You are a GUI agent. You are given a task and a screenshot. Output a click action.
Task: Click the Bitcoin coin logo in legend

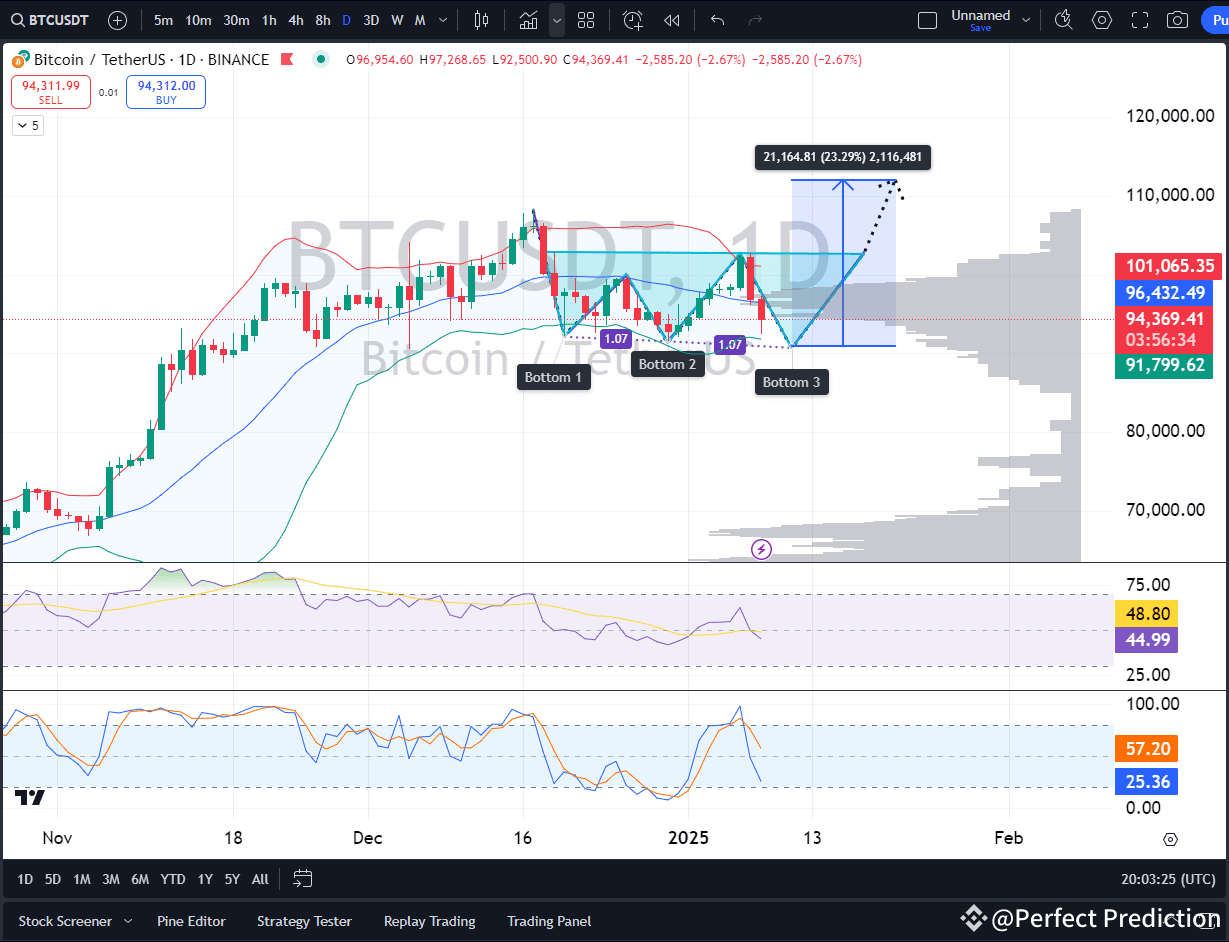(19, 60)
